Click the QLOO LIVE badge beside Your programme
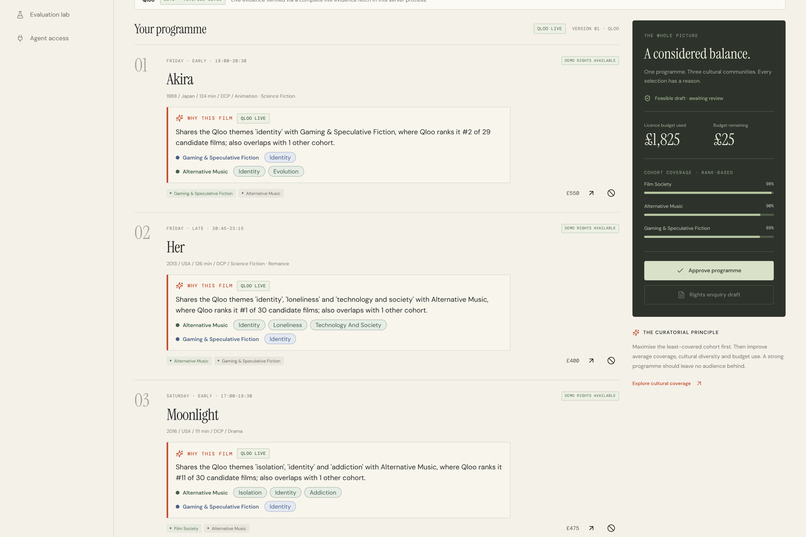 pyautogui.click(x=549, y=29)
